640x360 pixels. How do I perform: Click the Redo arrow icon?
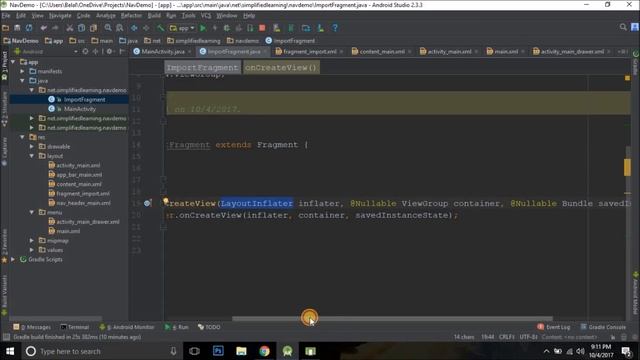(x=55, y=28)
